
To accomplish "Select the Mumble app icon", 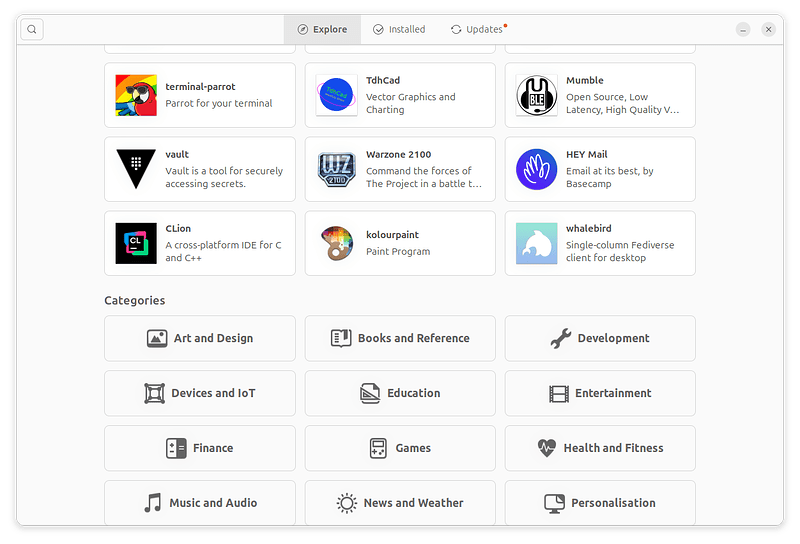I will [536, 95].
